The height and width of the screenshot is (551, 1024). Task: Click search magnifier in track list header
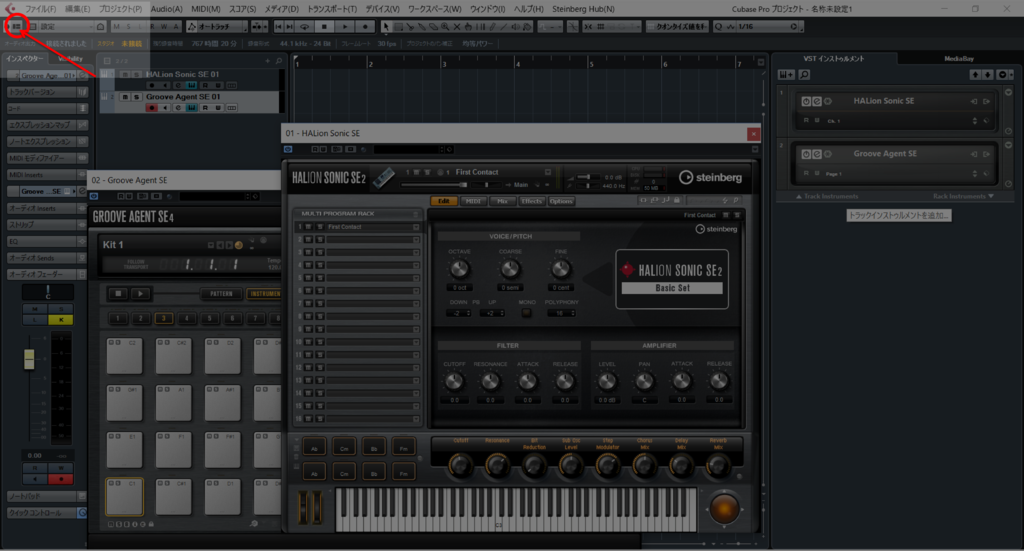pyautogui.click(x=279, y=61)
